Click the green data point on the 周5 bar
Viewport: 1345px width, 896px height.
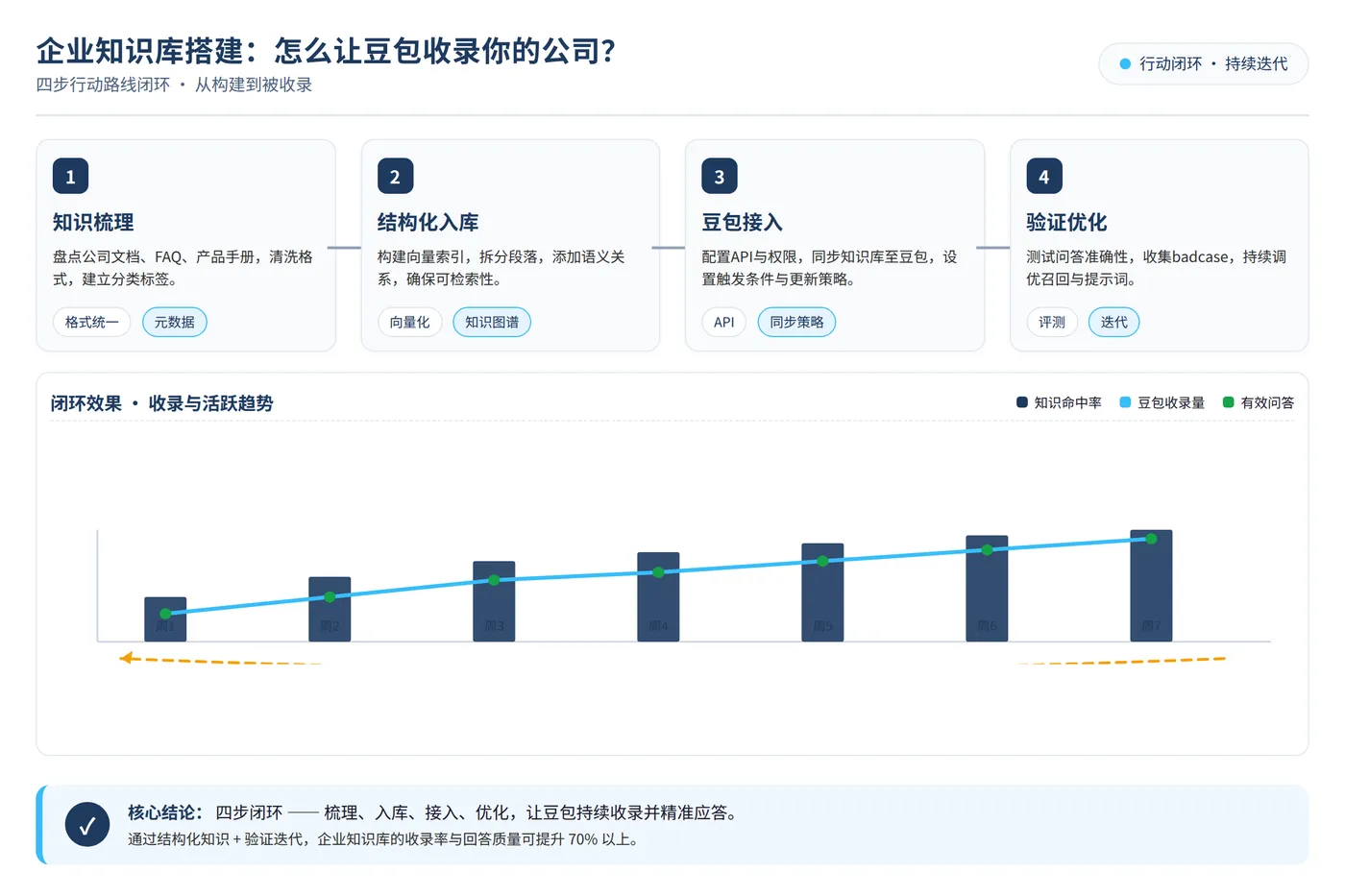[822, 561]
